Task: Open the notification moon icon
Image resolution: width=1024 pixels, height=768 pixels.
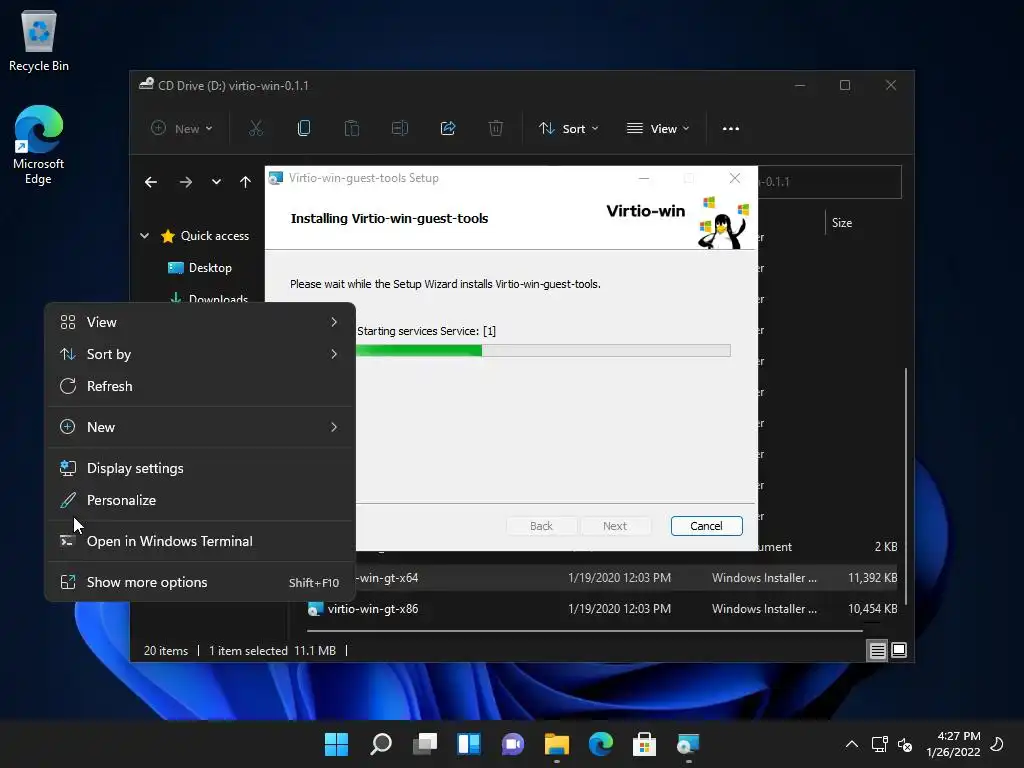Action: point(997,744)
